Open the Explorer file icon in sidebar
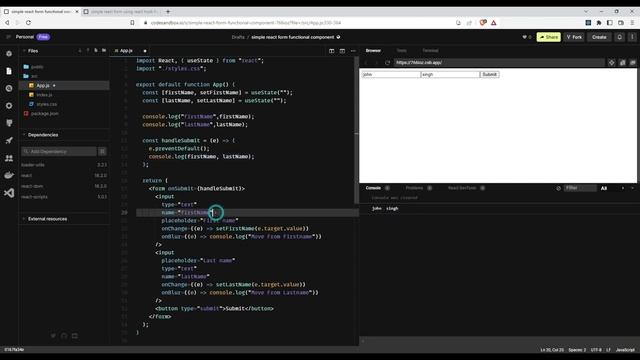This screenshot has width=640, height=360. 9,71
